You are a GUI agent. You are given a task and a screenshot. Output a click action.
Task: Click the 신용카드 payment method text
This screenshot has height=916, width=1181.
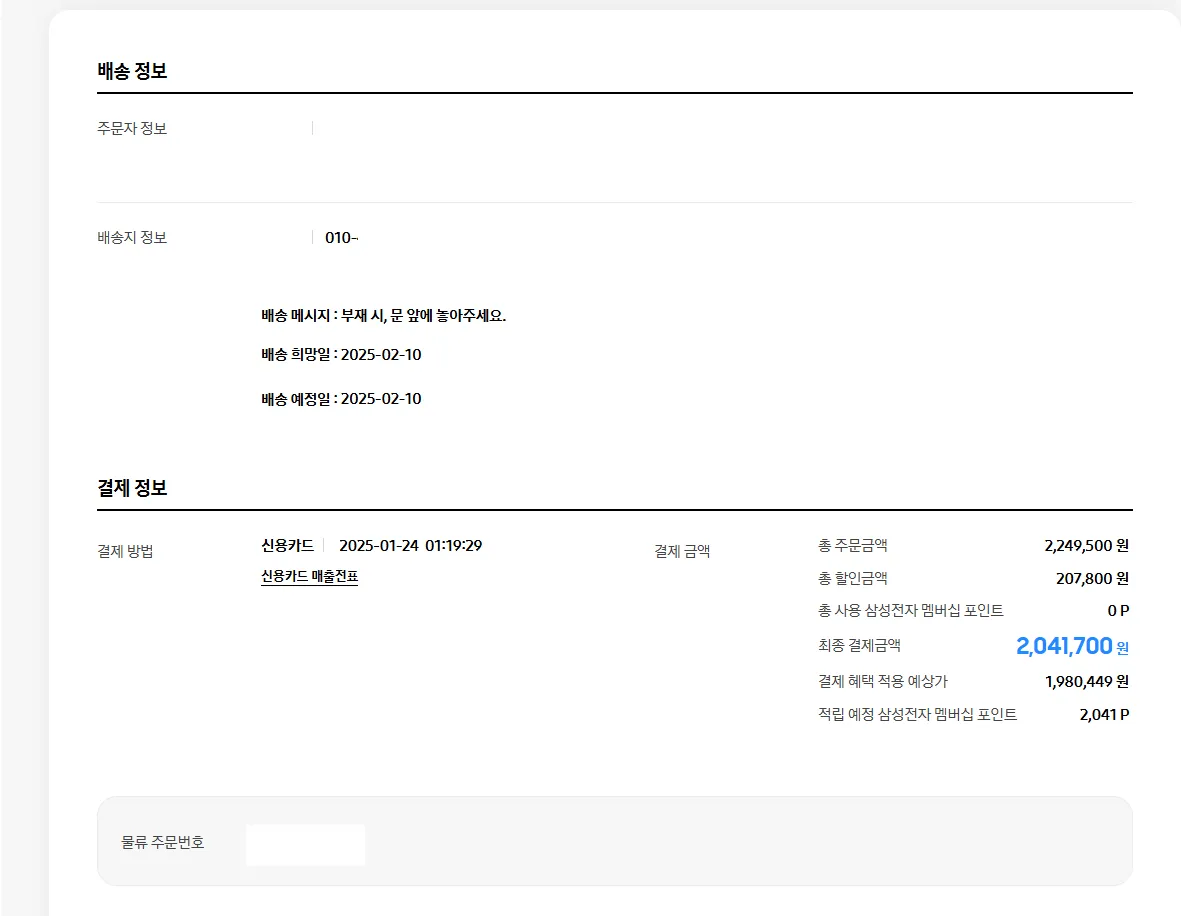click(285, 544)
